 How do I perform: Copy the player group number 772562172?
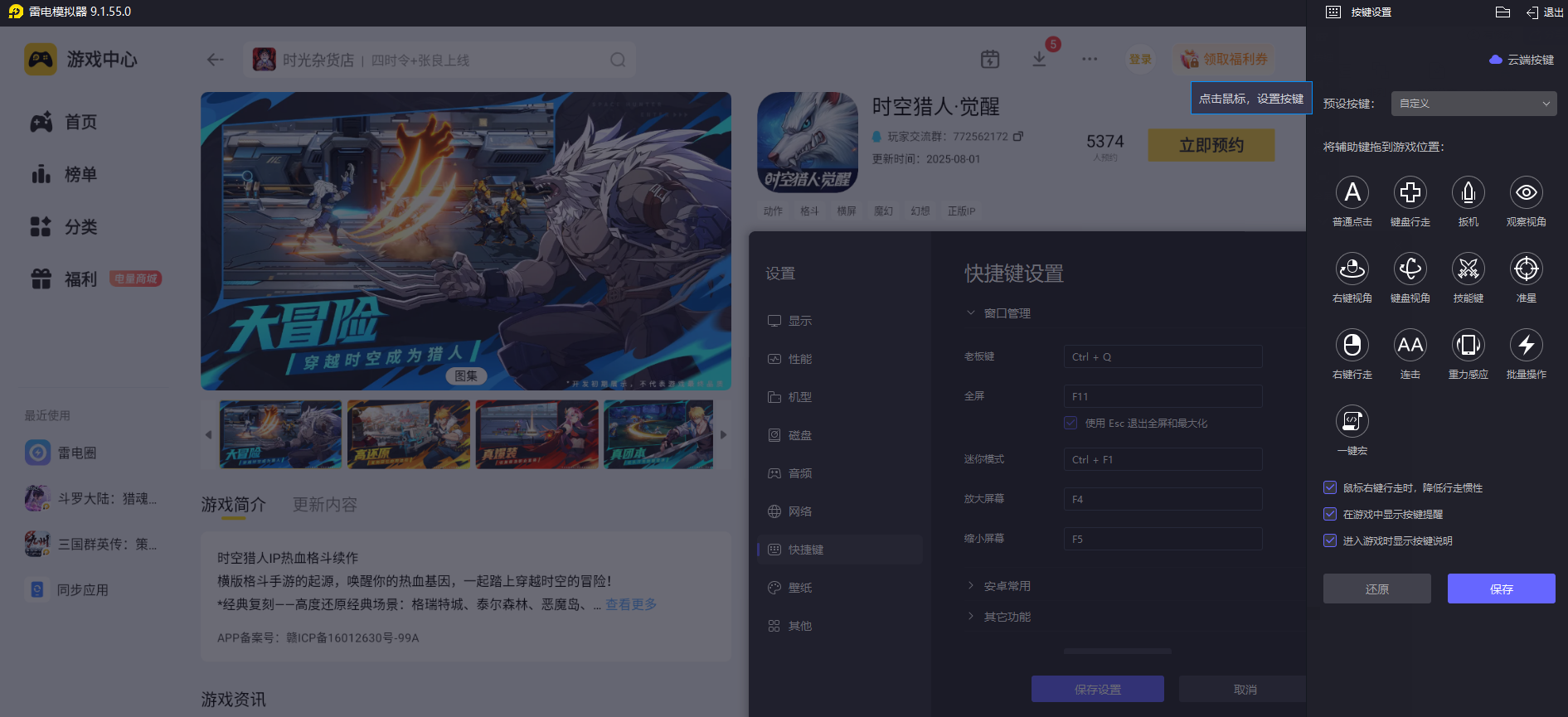click(1018, 136)
